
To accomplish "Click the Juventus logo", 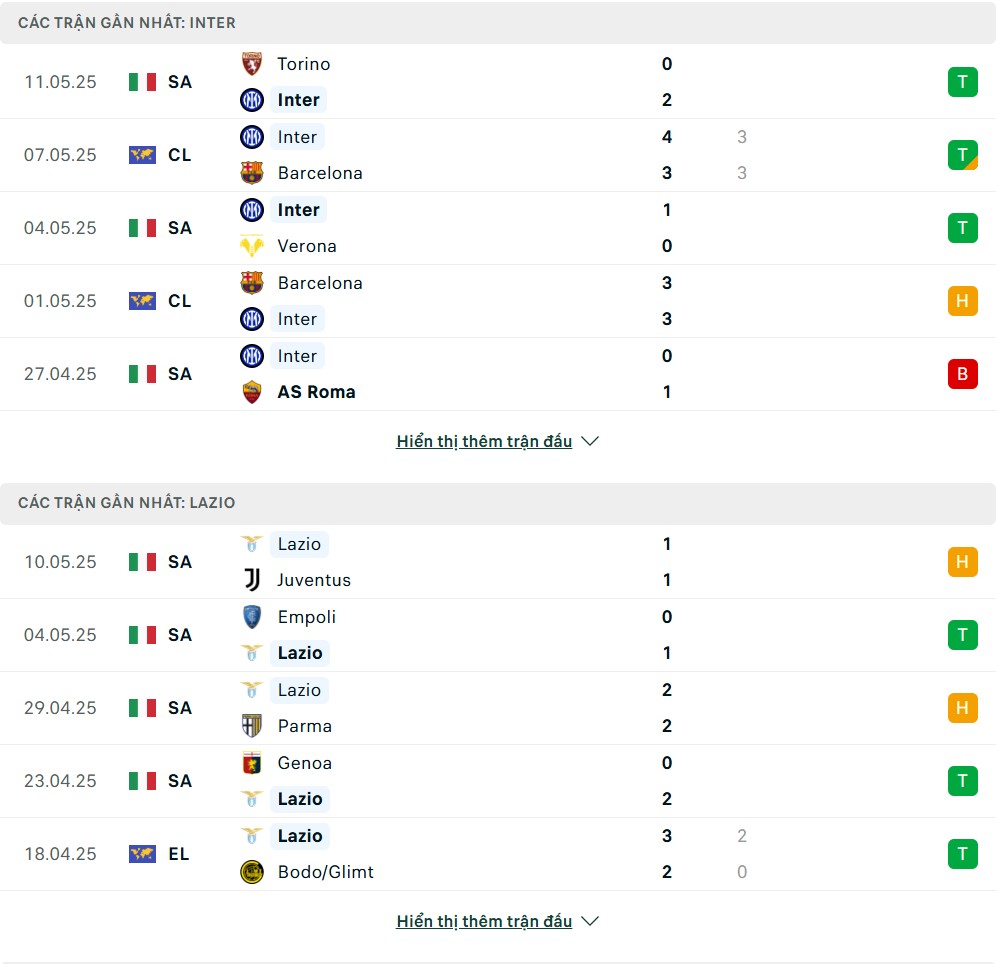I will [252, 579].
